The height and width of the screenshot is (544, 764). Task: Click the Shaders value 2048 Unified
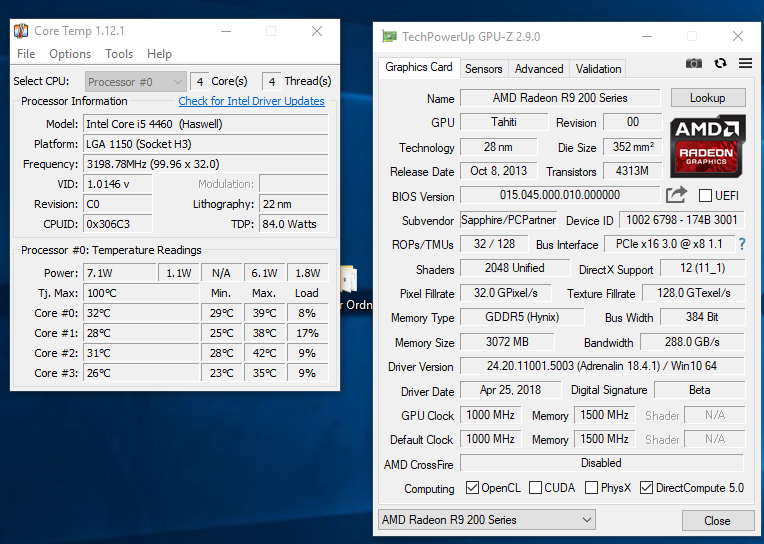(515, 268)
